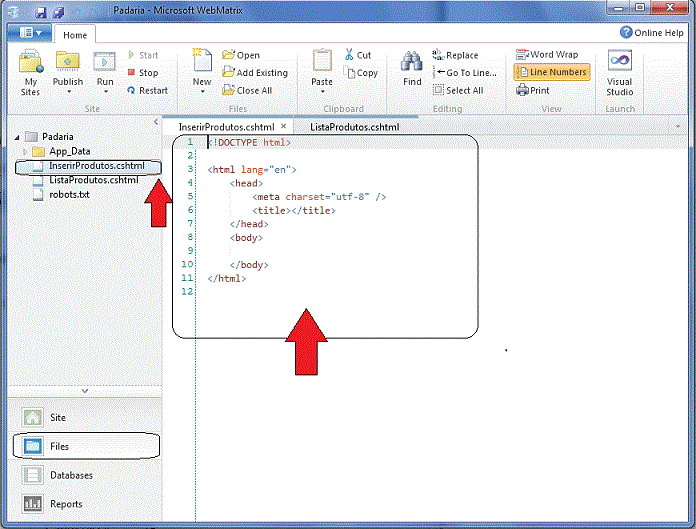Viewport: 696px width, 529px height.
Task: Launch Visual Studio
Action: click(620, 73)
